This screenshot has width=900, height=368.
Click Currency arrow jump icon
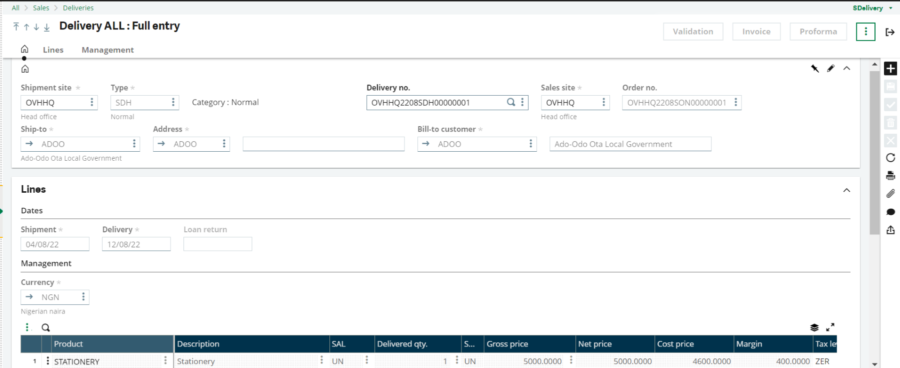29,297
